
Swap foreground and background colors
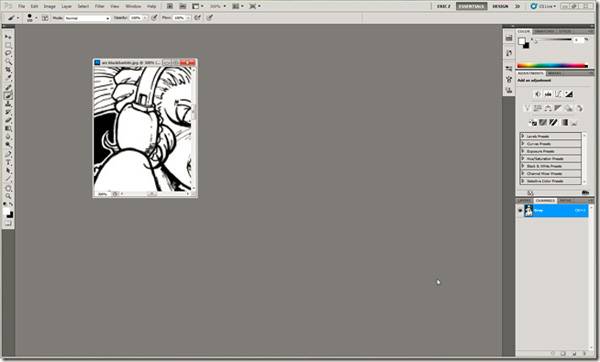coord(11,204)
